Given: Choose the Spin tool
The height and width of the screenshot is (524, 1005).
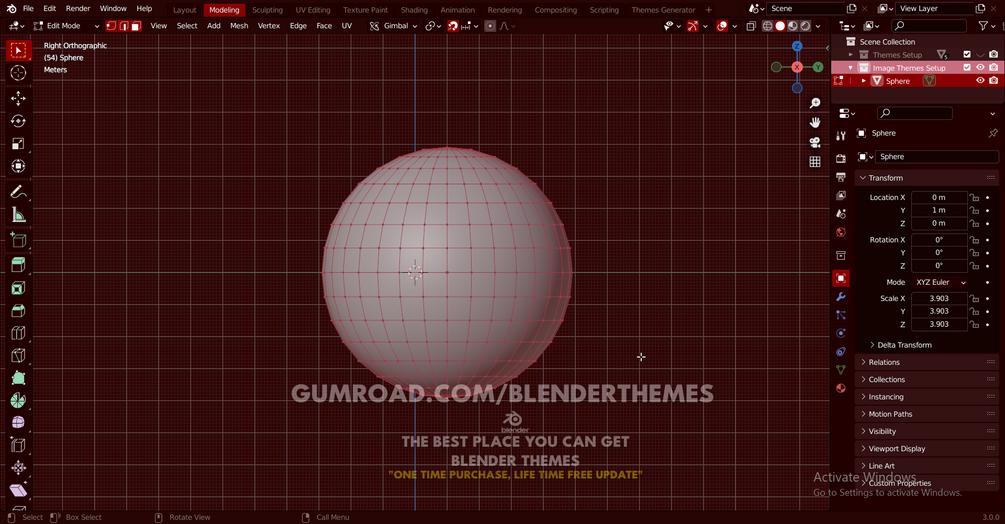Looking at the screenshot, I should 18,400.
